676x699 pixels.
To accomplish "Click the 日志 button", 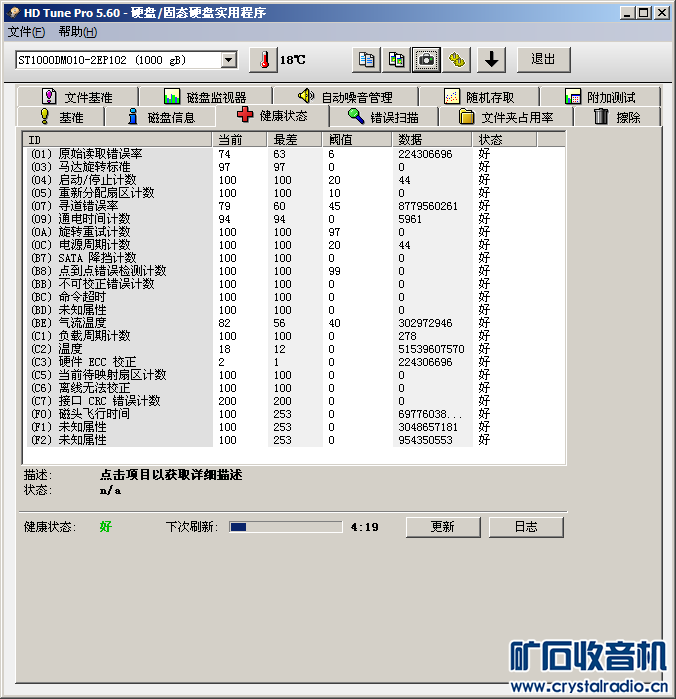I will pos(526,527).
